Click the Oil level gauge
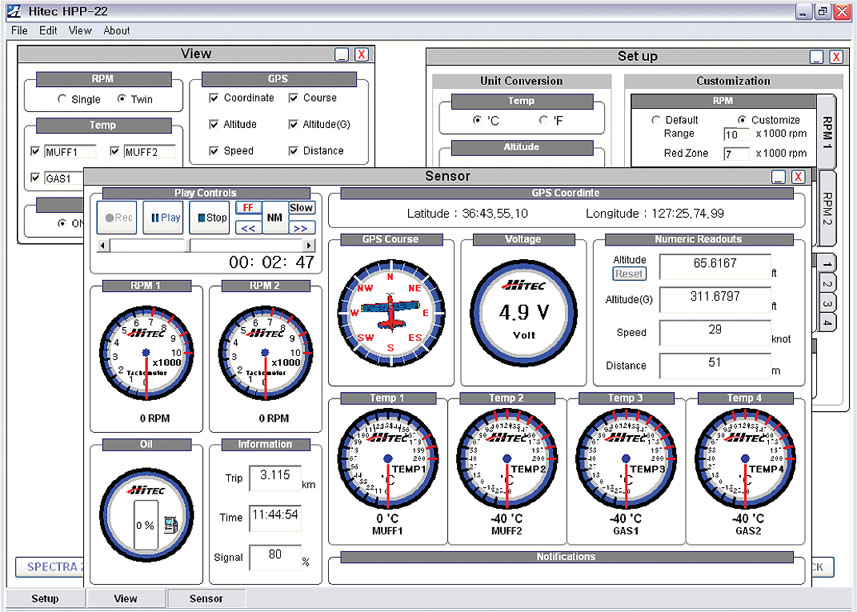The width and height of the screenshot is (857, 612). 146,514
